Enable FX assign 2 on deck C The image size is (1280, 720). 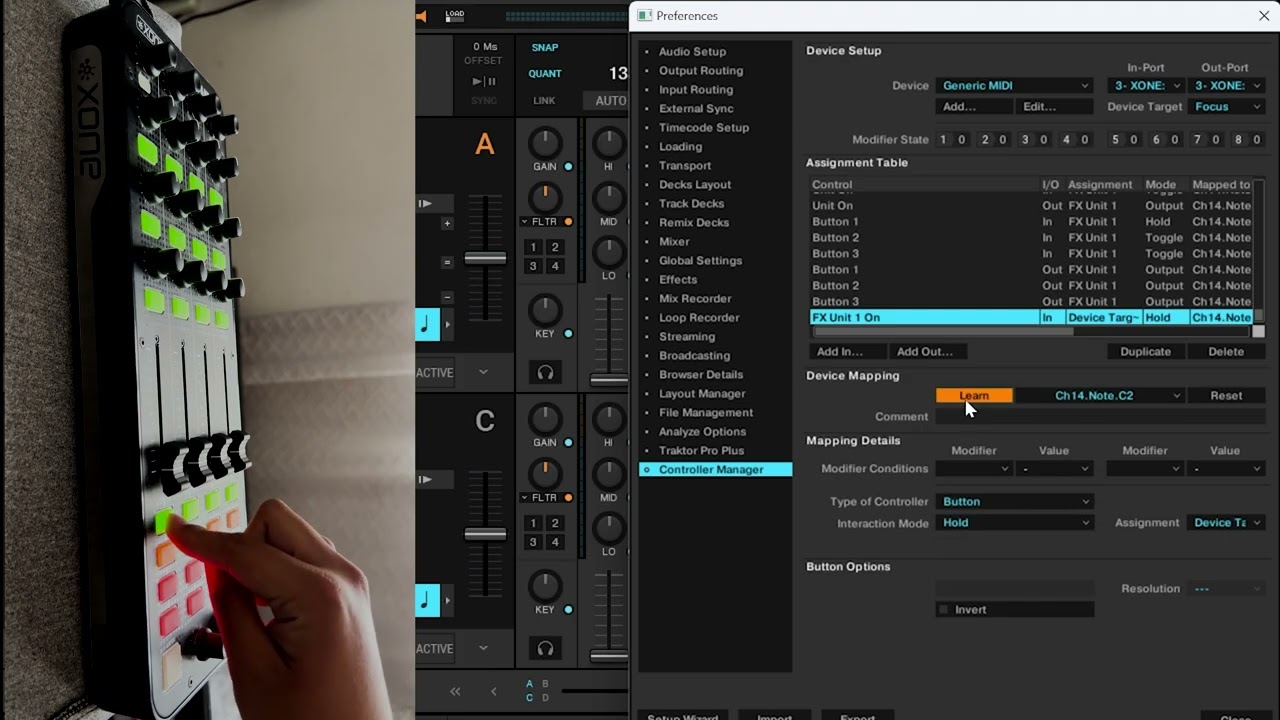tap(555, 523)
